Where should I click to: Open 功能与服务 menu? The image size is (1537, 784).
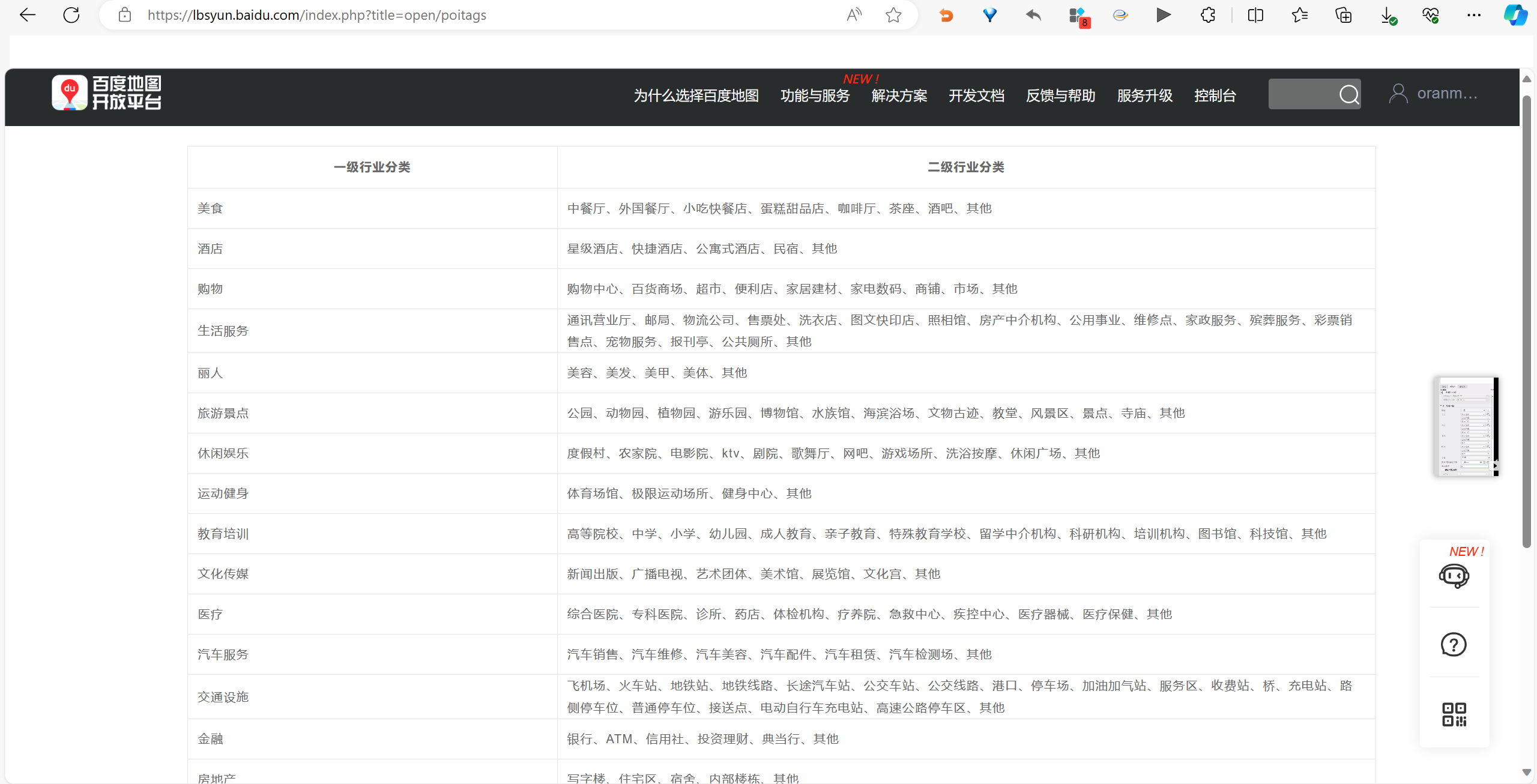point(815,95)
